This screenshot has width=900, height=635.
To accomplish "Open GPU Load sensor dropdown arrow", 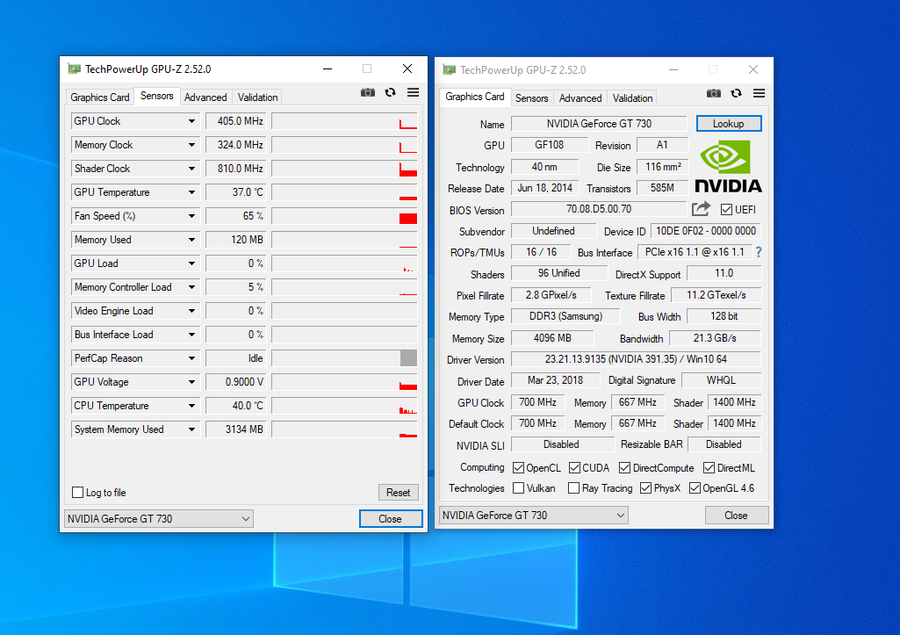I will (192, 264).
